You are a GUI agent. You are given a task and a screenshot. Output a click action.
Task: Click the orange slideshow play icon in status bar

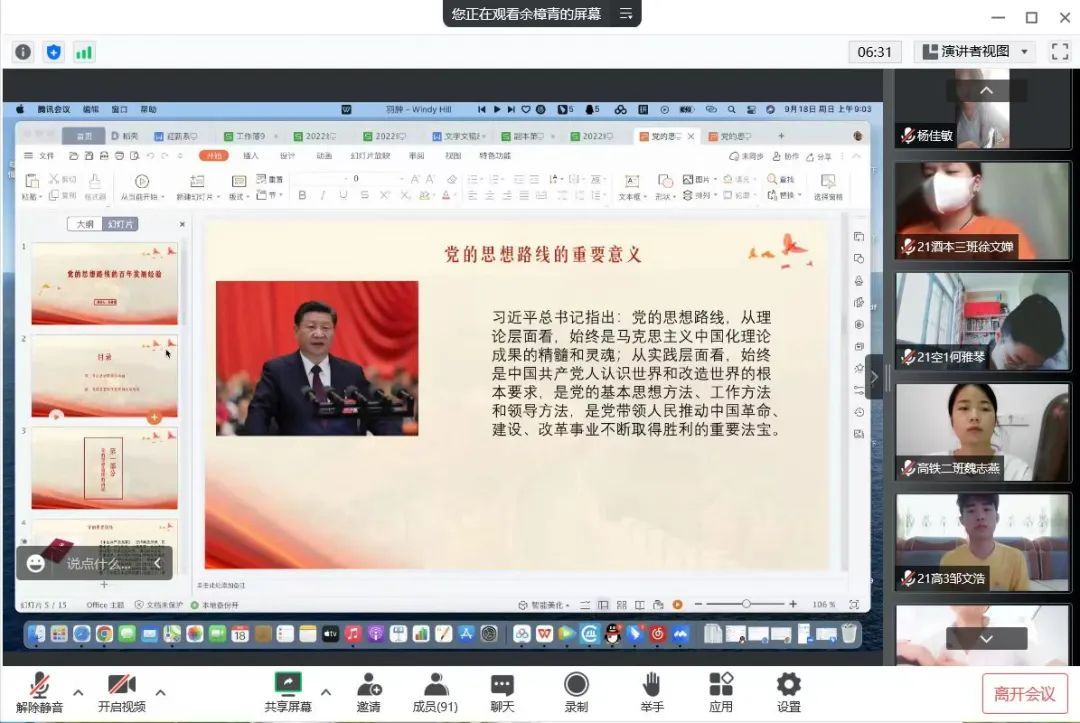(x=678, y=605)
